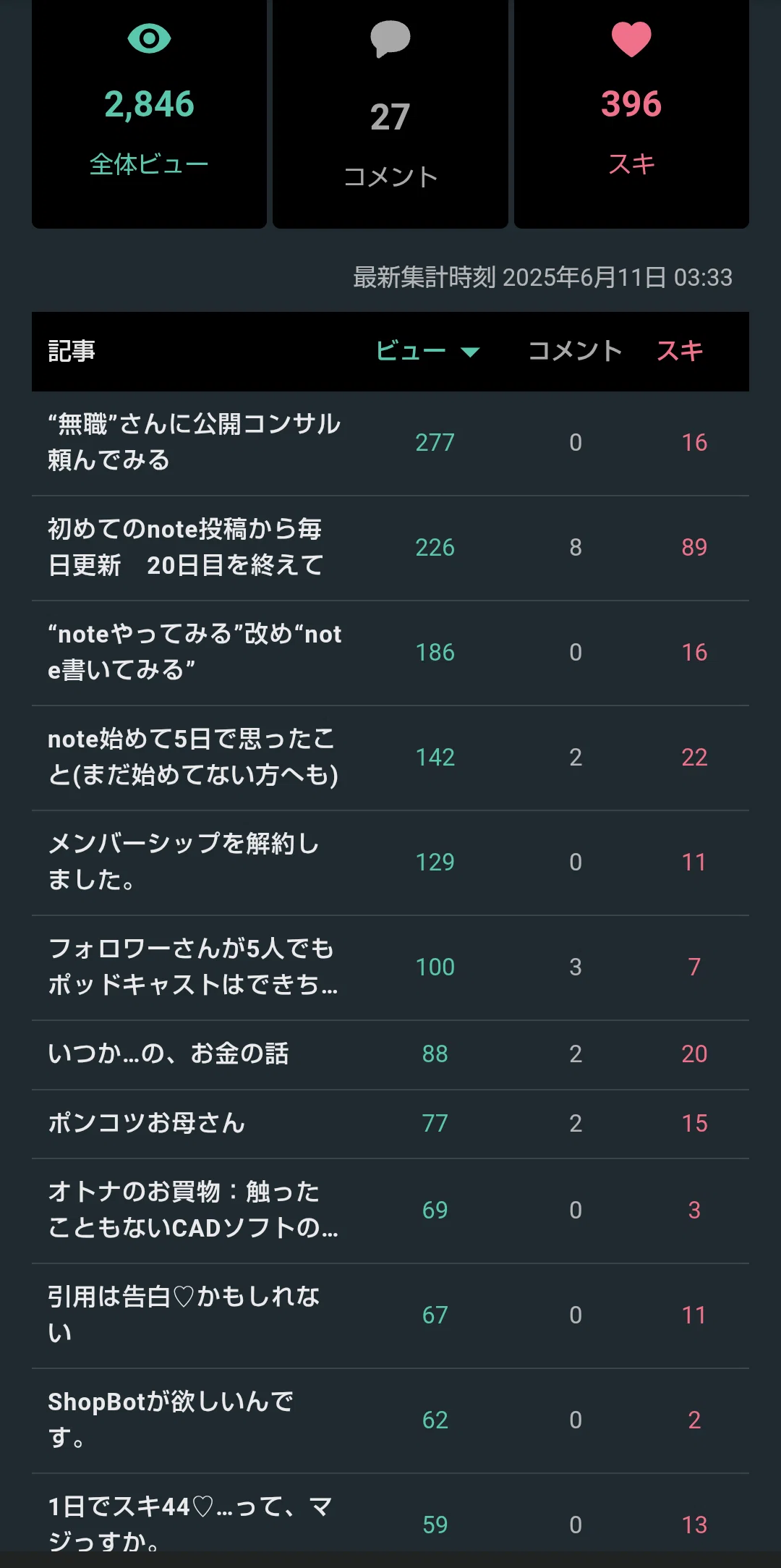Tap the green eye icon for total views
781x1568 pixels.
[x=149, y=38]
